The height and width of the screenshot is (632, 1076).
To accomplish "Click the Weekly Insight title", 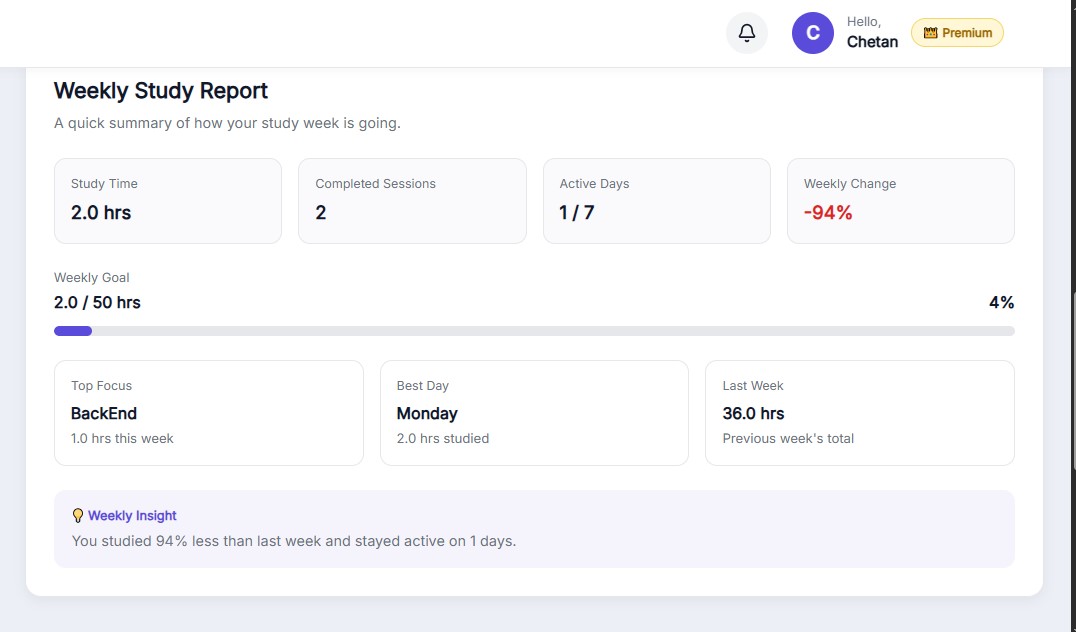I will [x=132, y=515].
